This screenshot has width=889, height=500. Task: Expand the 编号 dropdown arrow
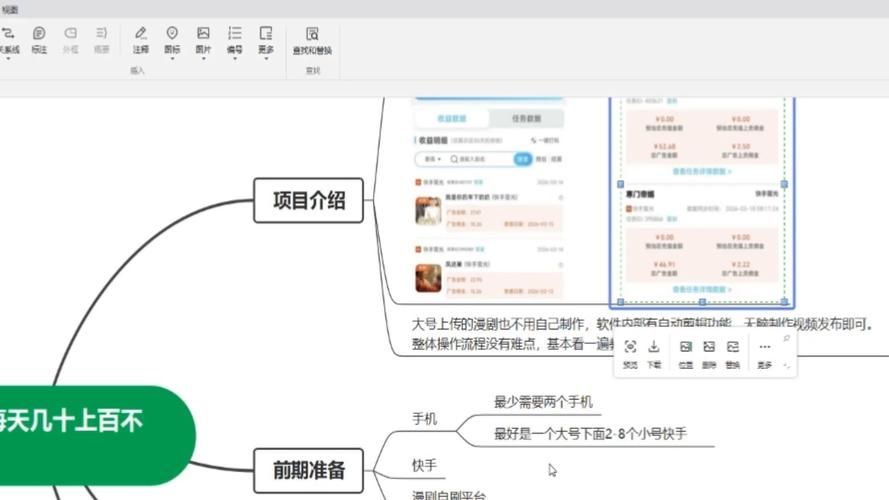click(x=235, y=58)
